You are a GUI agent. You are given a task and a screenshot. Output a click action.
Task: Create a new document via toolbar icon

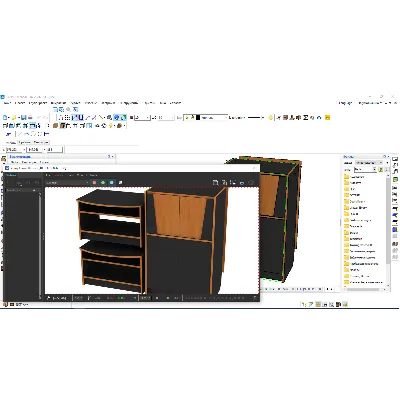6,117
